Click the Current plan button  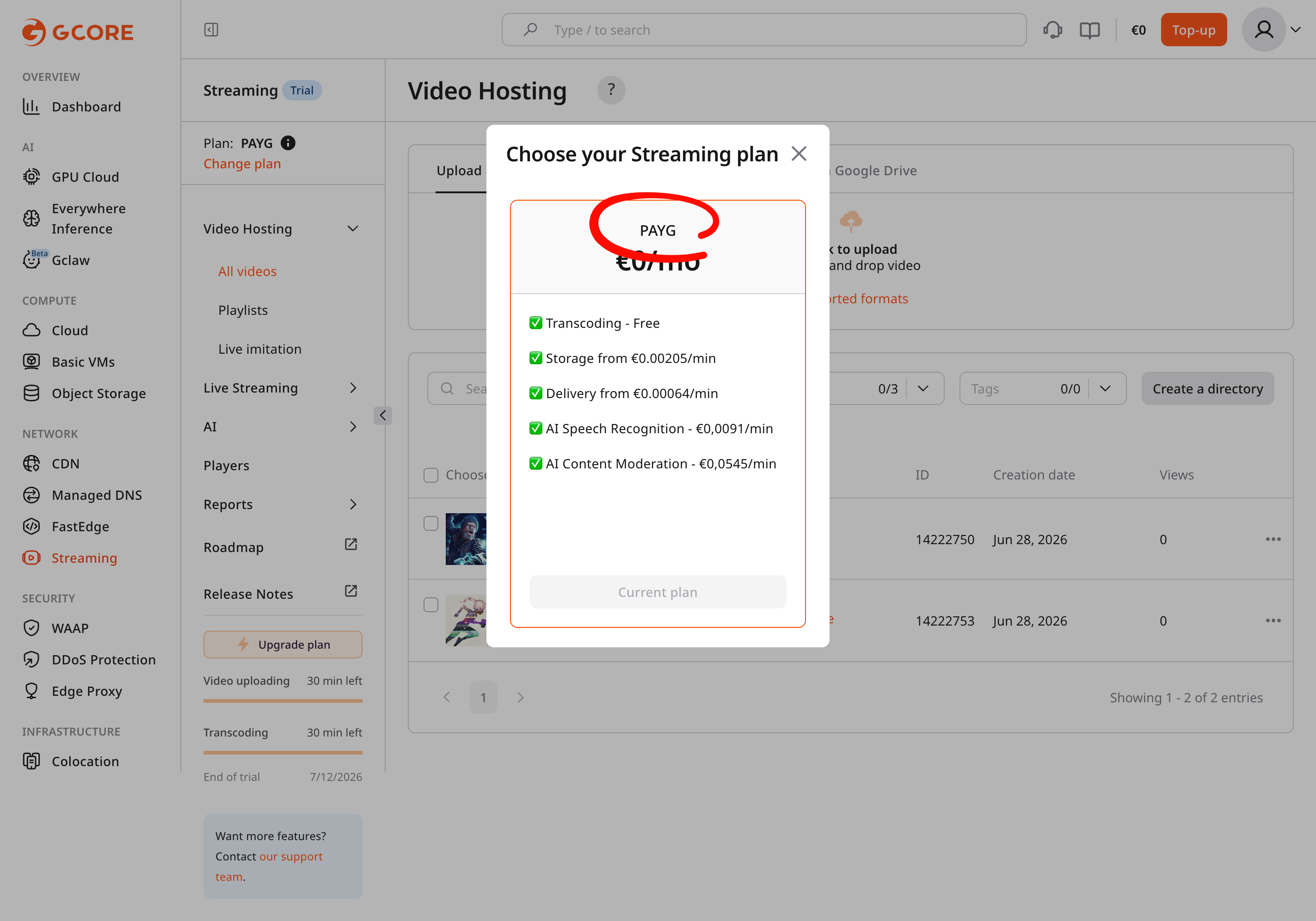click(658, 592)
